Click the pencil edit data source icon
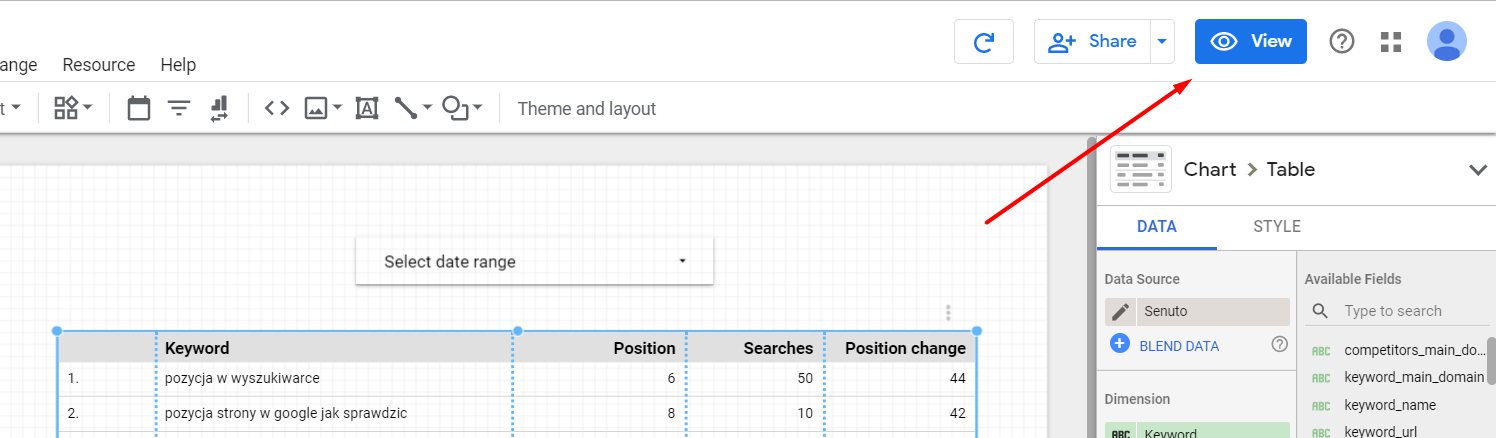 pos(1121,311)
